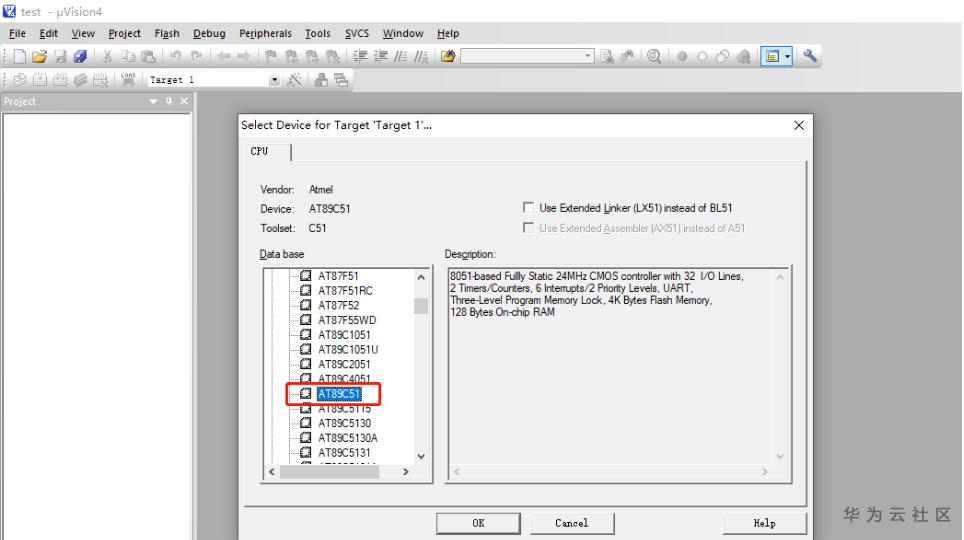Click the Translate file icon in build toolbar
Screen dimensions: 964x540
(x=20, y=80)
